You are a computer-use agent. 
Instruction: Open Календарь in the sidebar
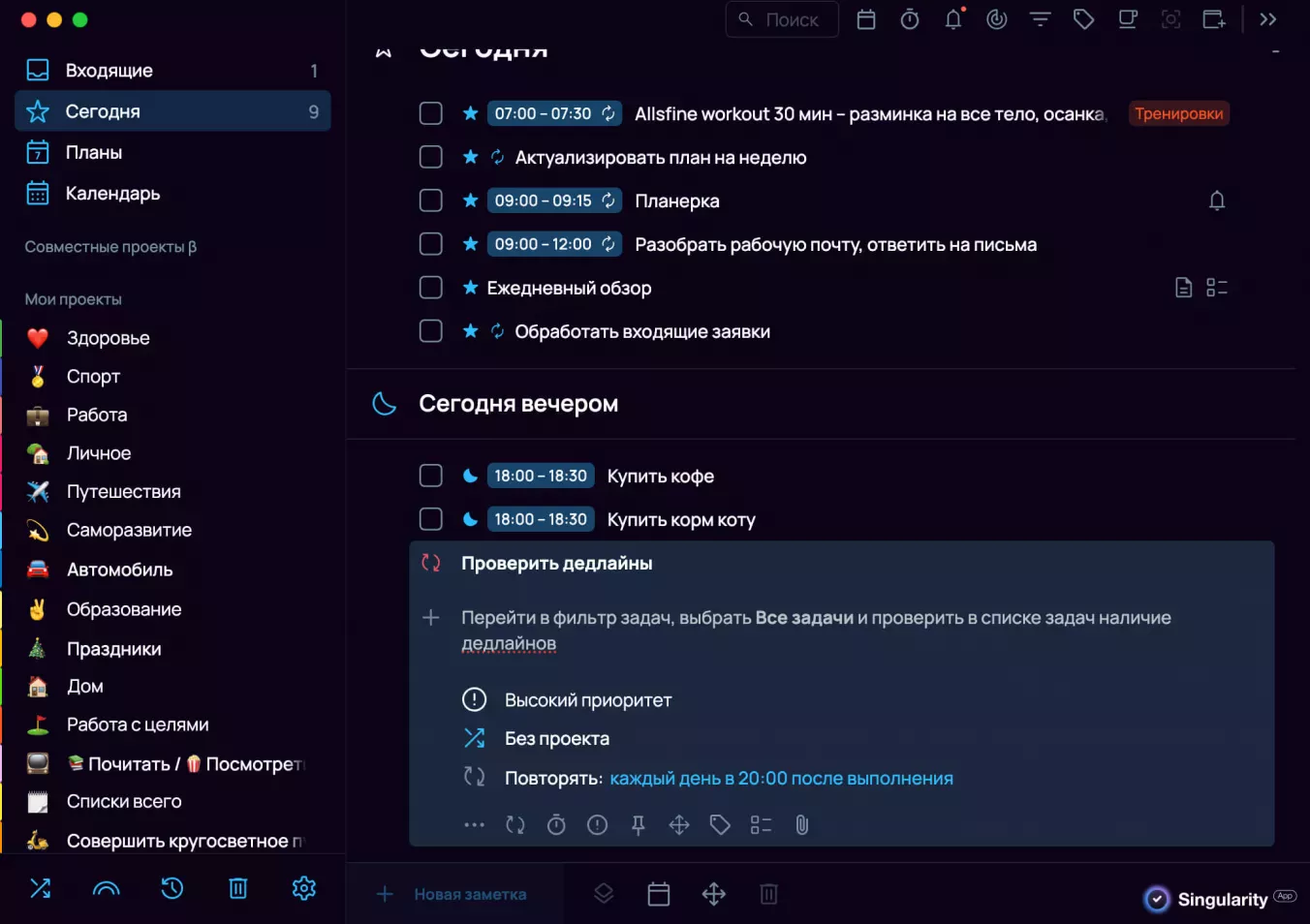[172, 194]
